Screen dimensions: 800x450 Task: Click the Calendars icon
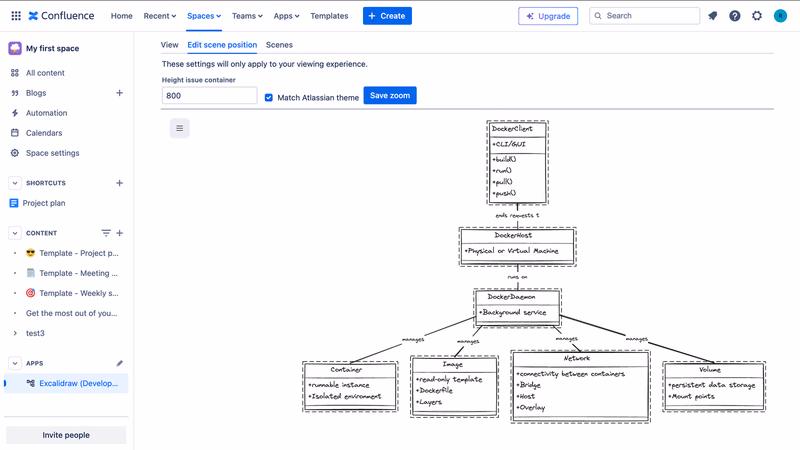coord(15,133)
